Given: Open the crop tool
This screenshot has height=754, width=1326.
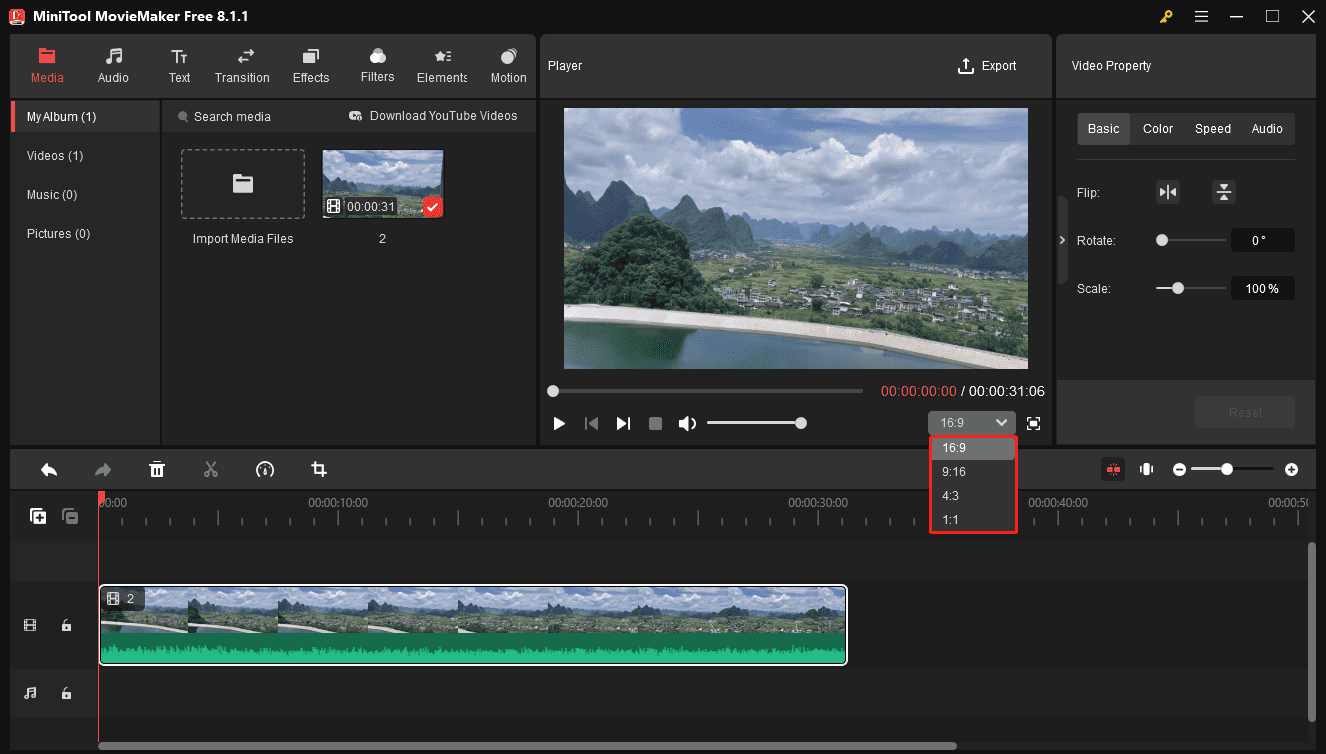Looking at the screenshot, I should (319, 469).
